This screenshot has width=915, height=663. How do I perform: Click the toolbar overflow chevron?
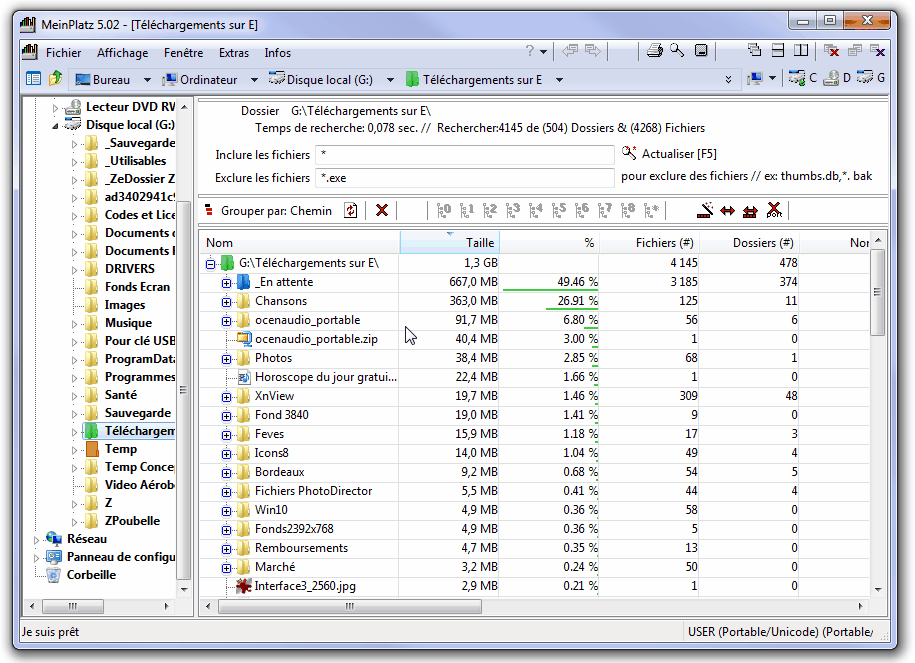tap(728, 79)
